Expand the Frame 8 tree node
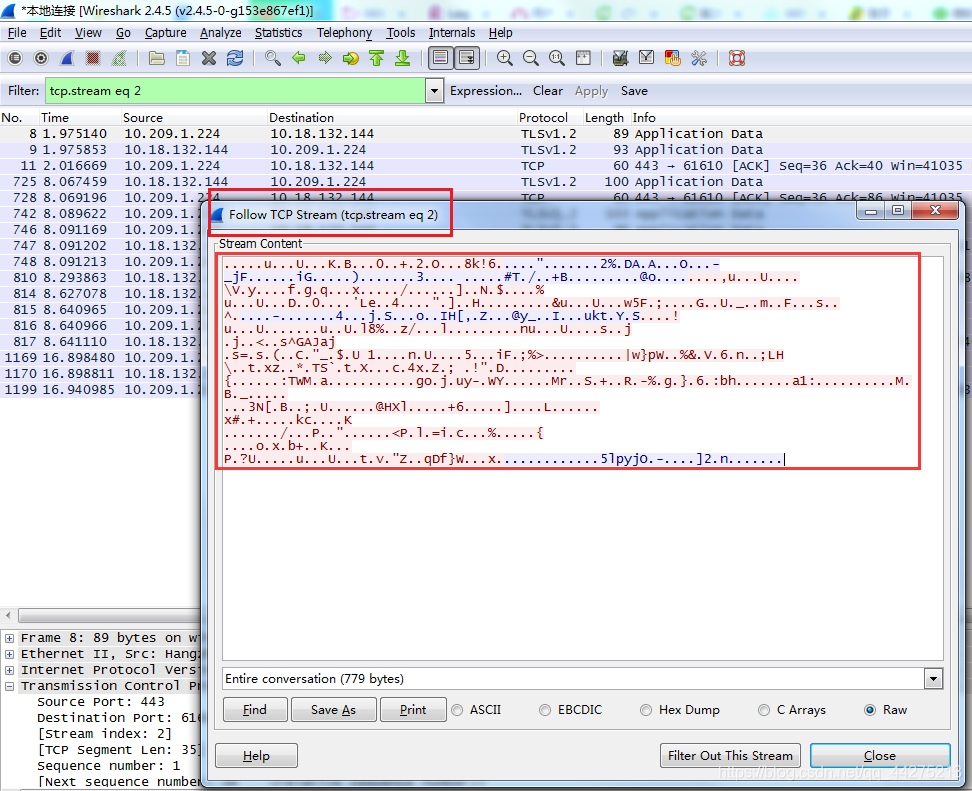The width and height of the screenshot is (972, 791). point(9,638)
